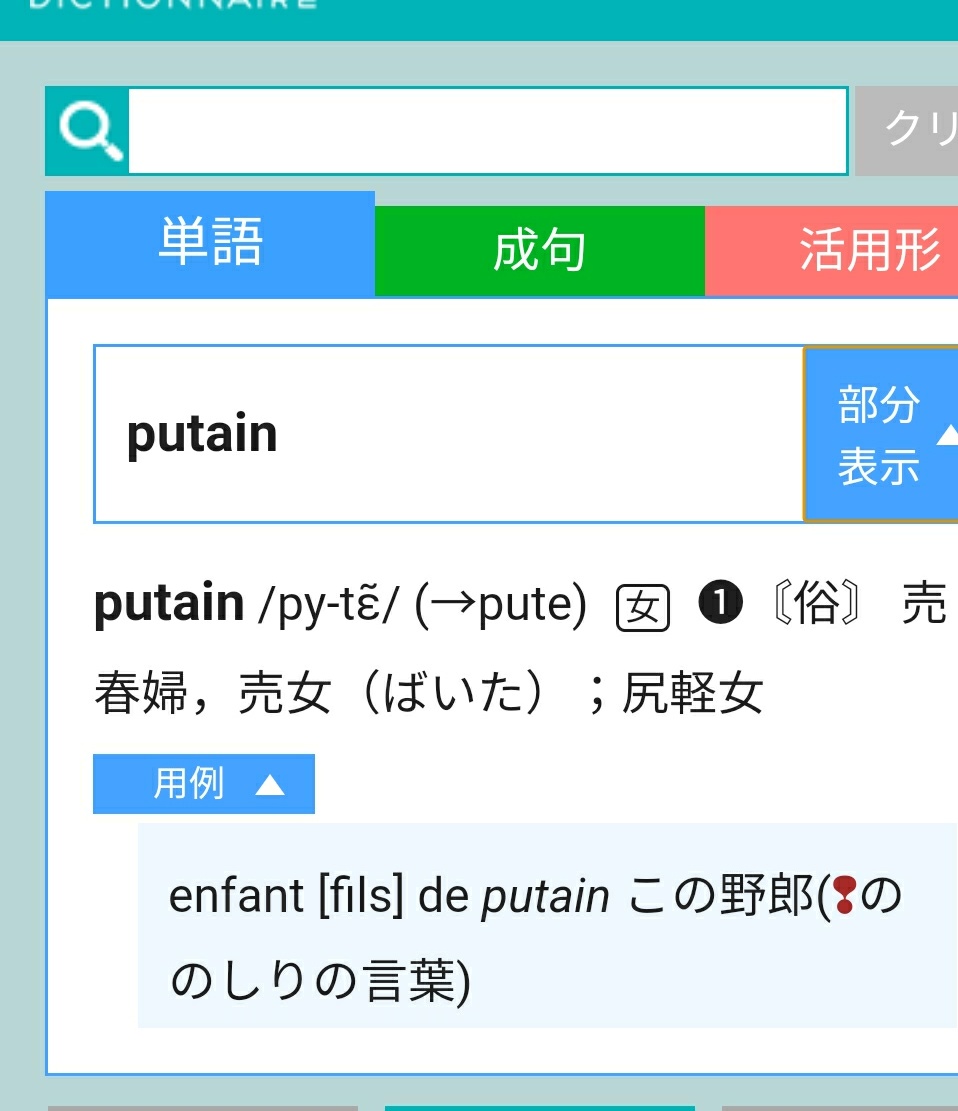Click the red note icon in the example
The image size is (958, 1111).
click(845, 895)
